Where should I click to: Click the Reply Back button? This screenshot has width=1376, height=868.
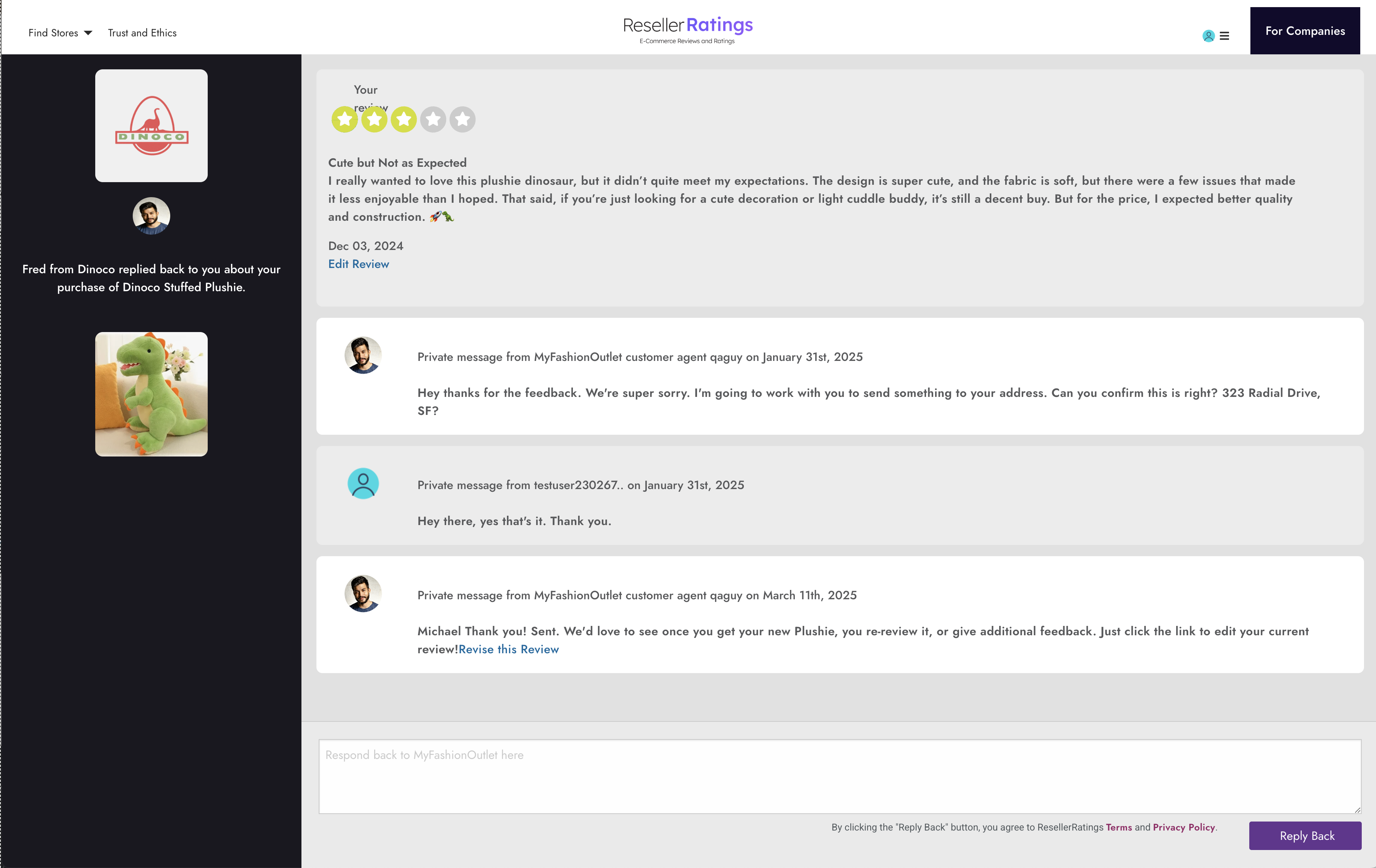click(x=1305, y=835)
